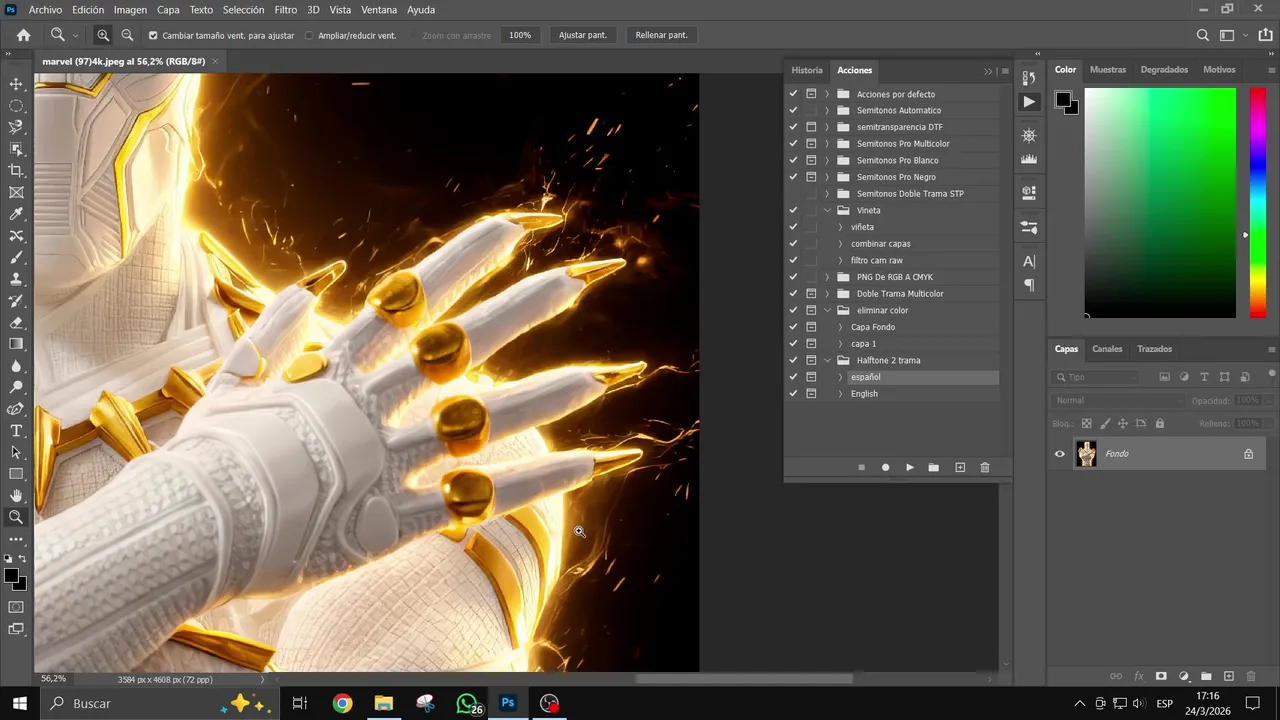Expand the español action steps
The height and width of the screenshot is (720, 1280).
click(840, 377)
